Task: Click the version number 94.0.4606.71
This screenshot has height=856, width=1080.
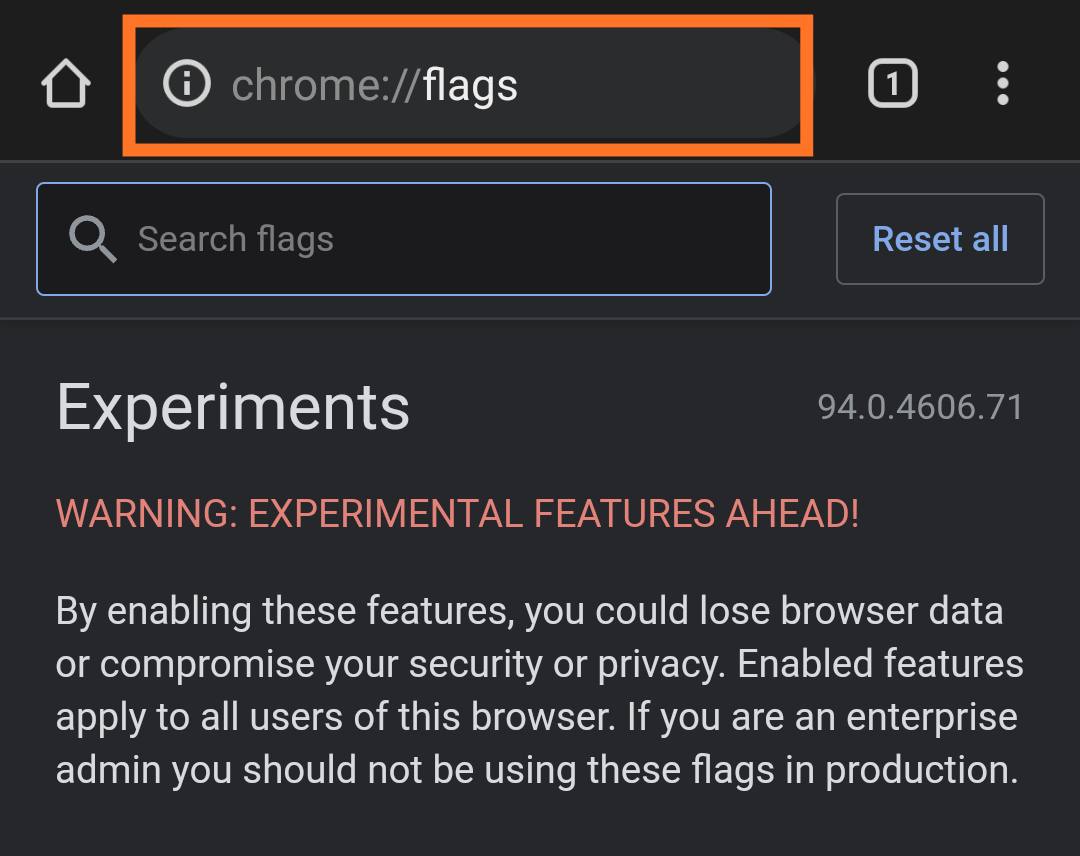Action: point(920,406)
